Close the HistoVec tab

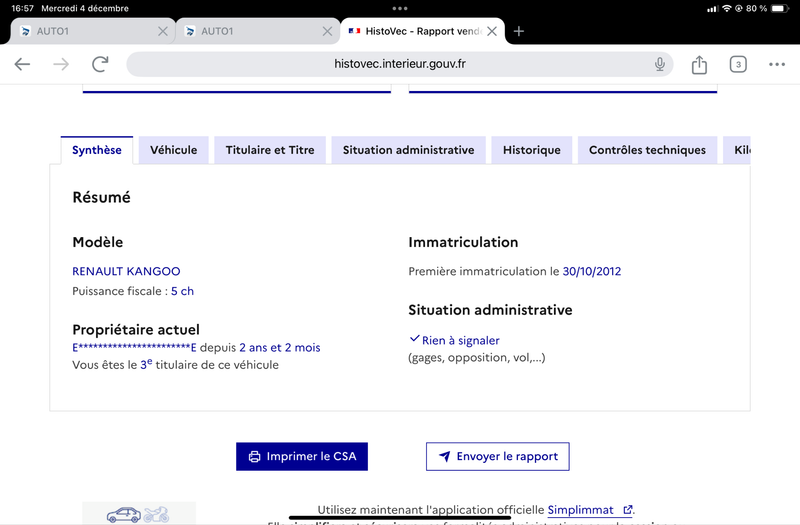[492, 31]
